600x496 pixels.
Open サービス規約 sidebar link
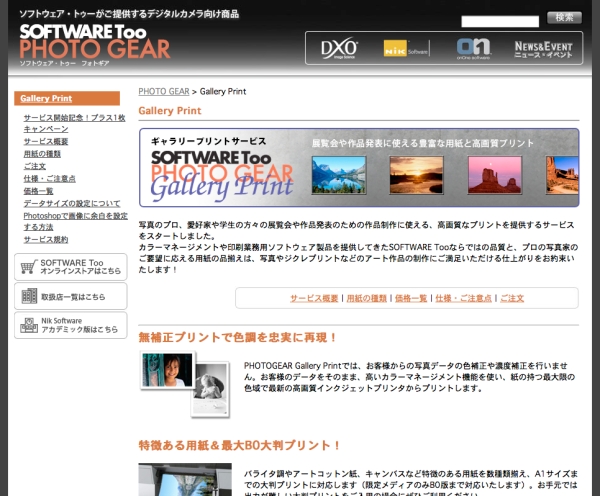point(46,240)
